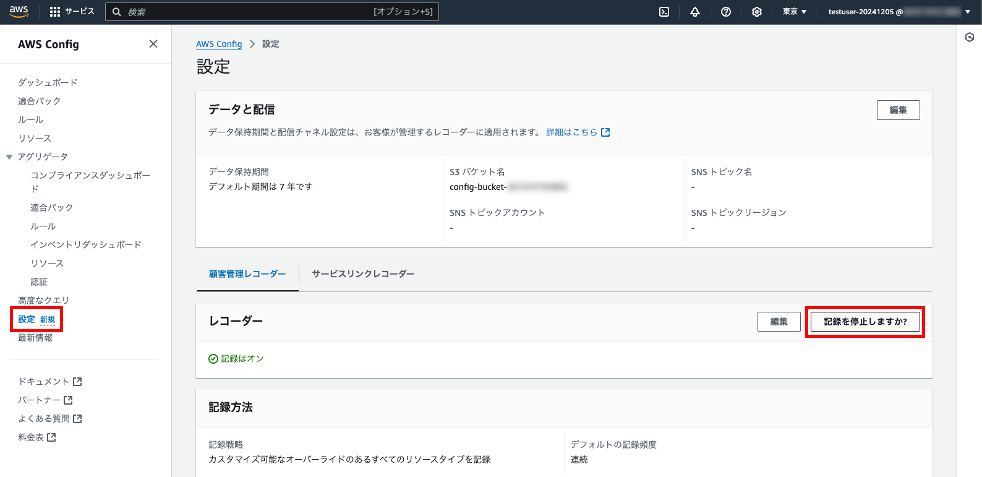Launch the CloudShell terminal icon

click(664, 12)
